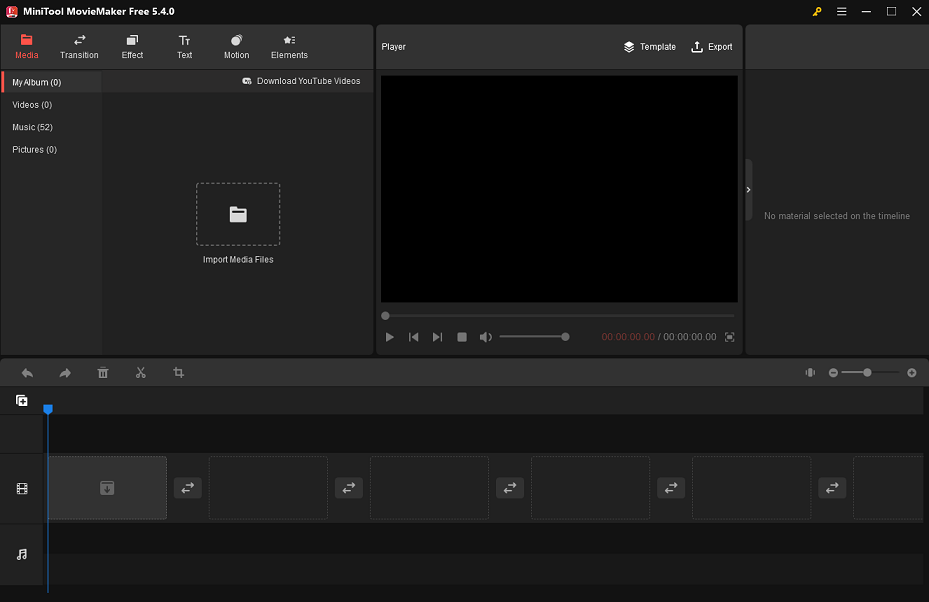Click the 'Player' panel label
Image resolution: width=929 pixels, height=602 pixels.
pos(393,47)
